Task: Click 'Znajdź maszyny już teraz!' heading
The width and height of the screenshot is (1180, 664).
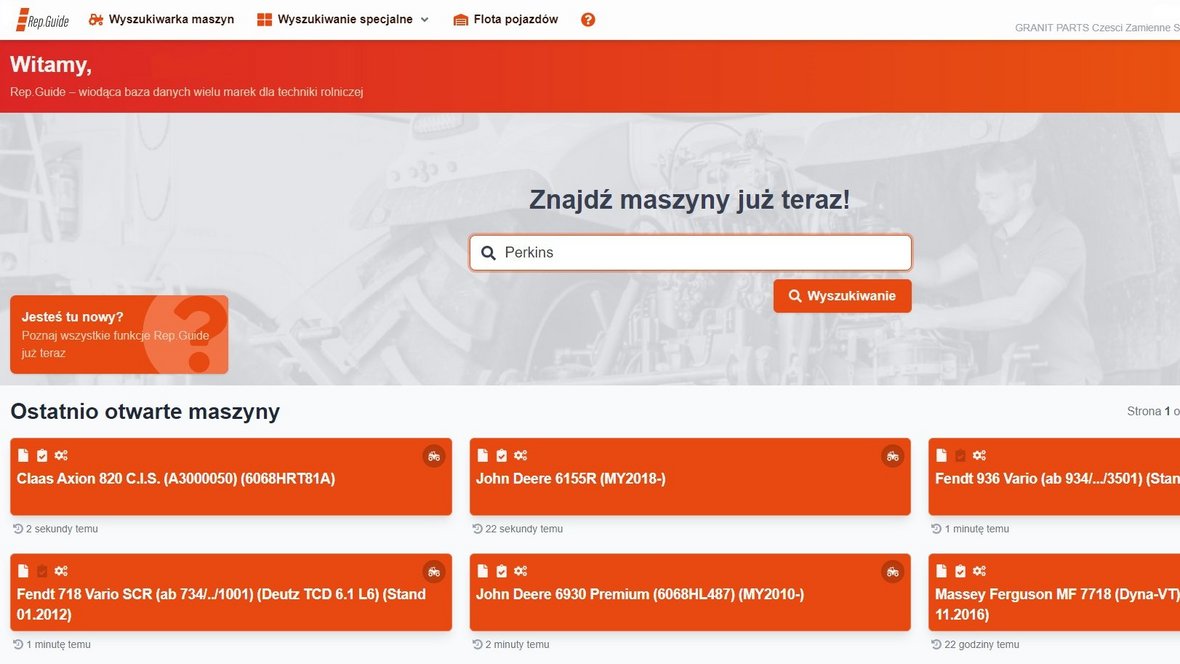Action: (x=689, y=200)
